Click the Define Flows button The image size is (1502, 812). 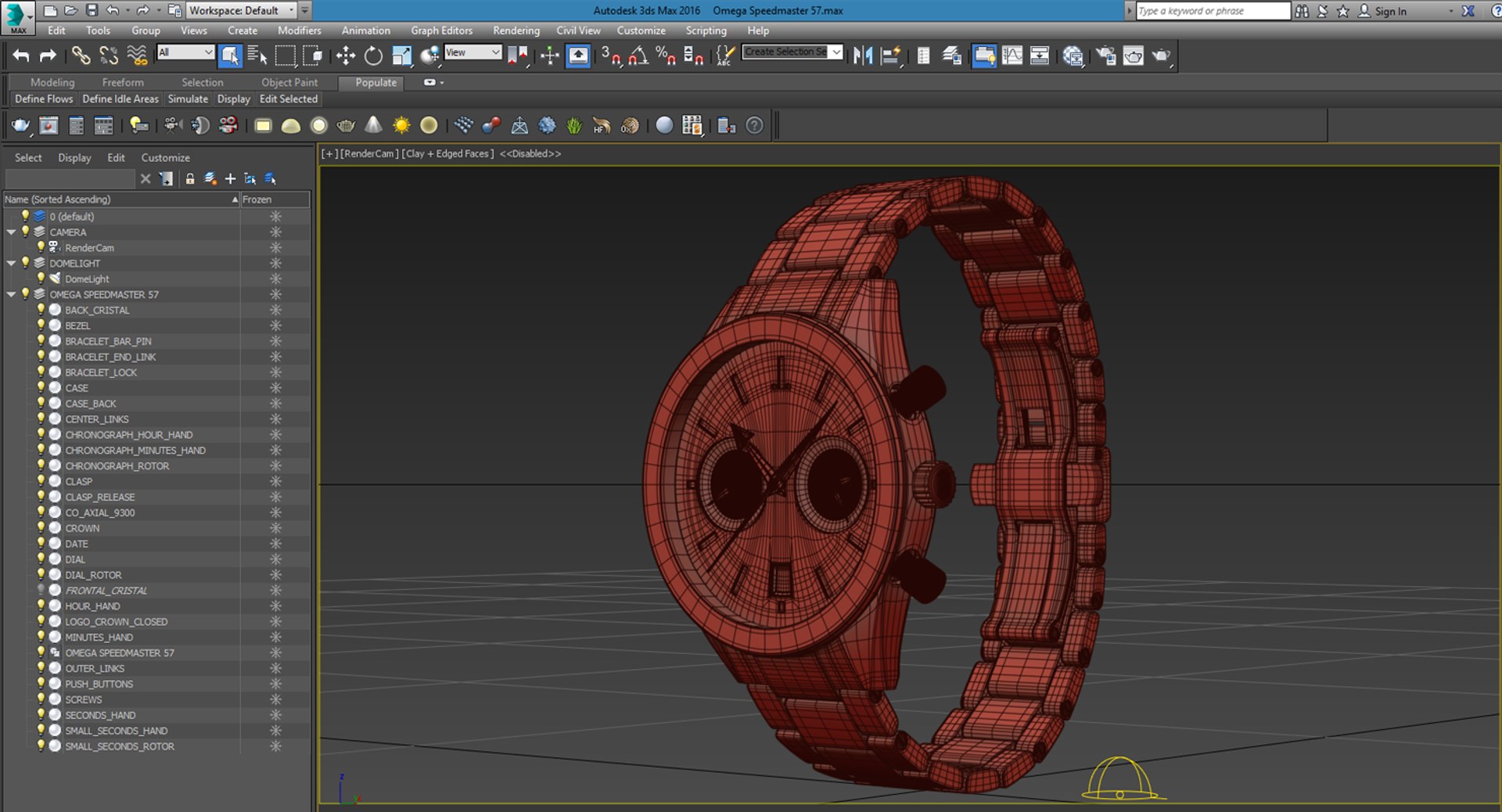tap(44, 99)
